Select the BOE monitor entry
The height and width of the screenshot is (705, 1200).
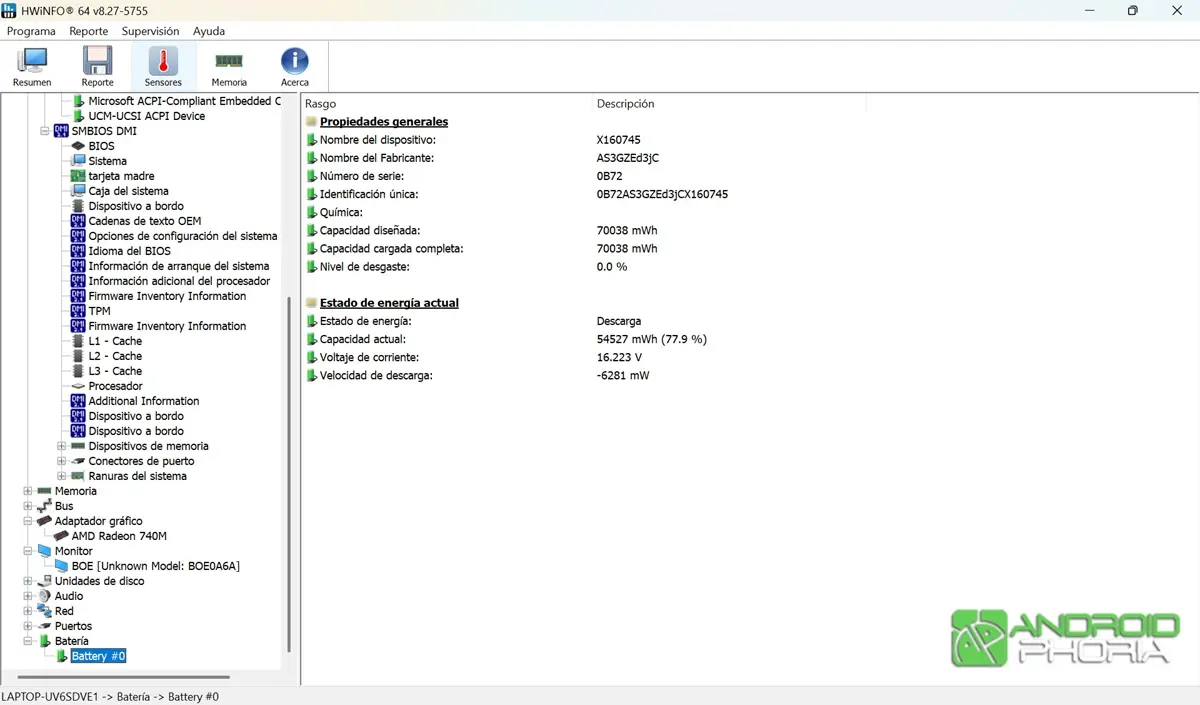tap(155, 566)
